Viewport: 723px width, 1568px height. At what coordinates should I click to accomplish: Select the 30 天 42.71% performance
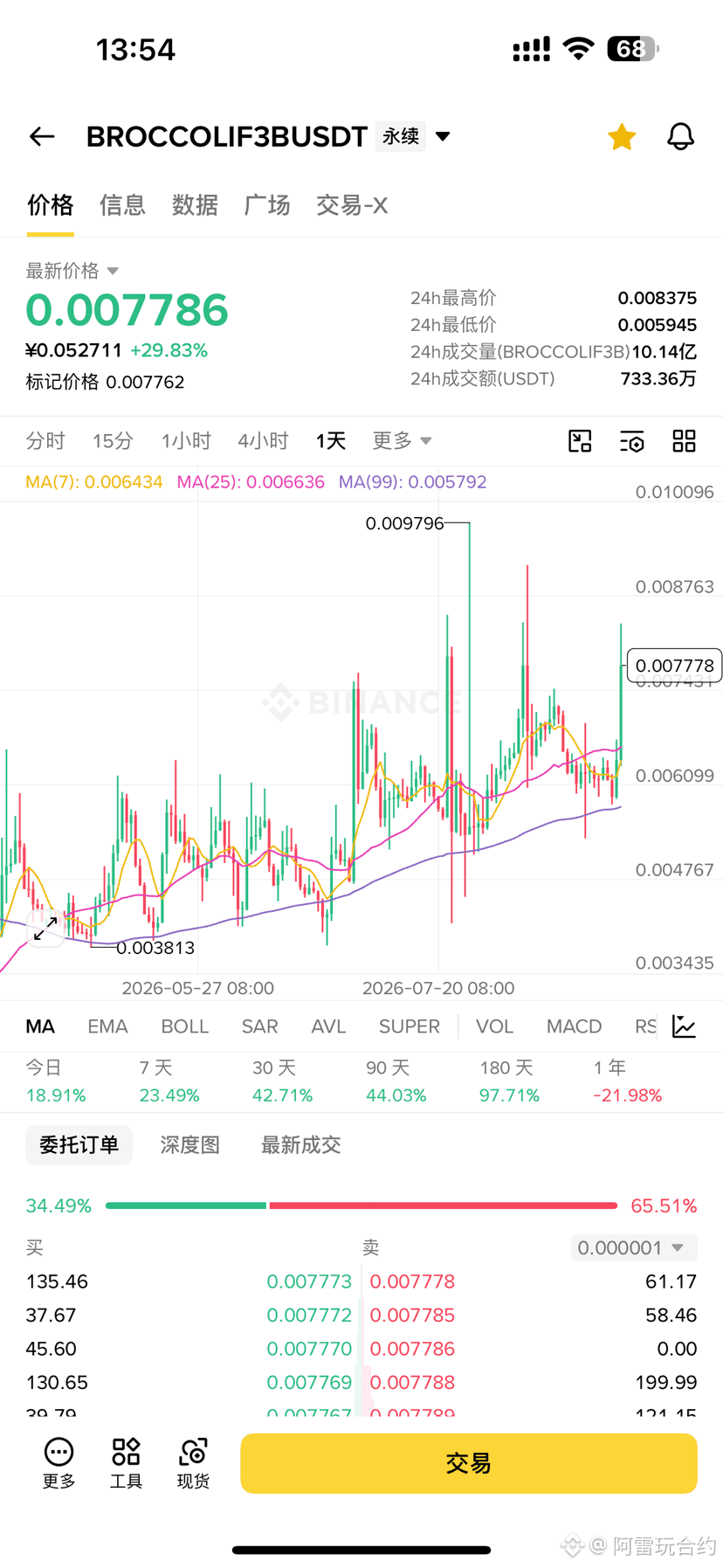coord(283,1081)
